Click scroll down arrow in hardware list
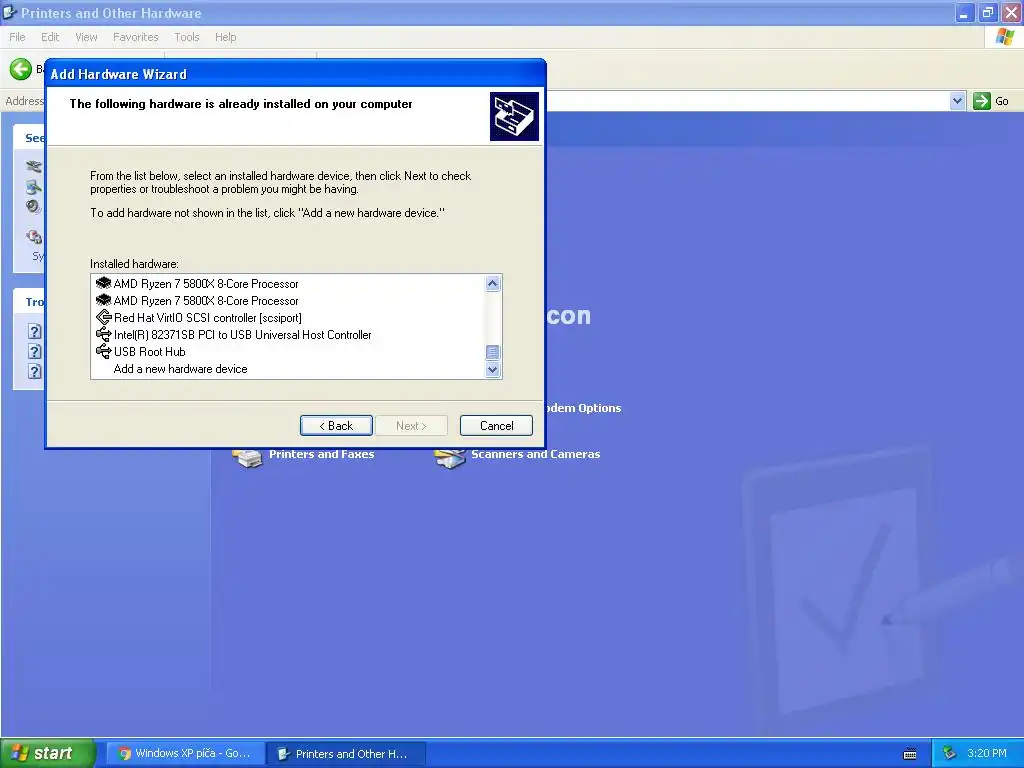Image resolution: width=1024 pixels, height=768 pixels. (493, 370)
